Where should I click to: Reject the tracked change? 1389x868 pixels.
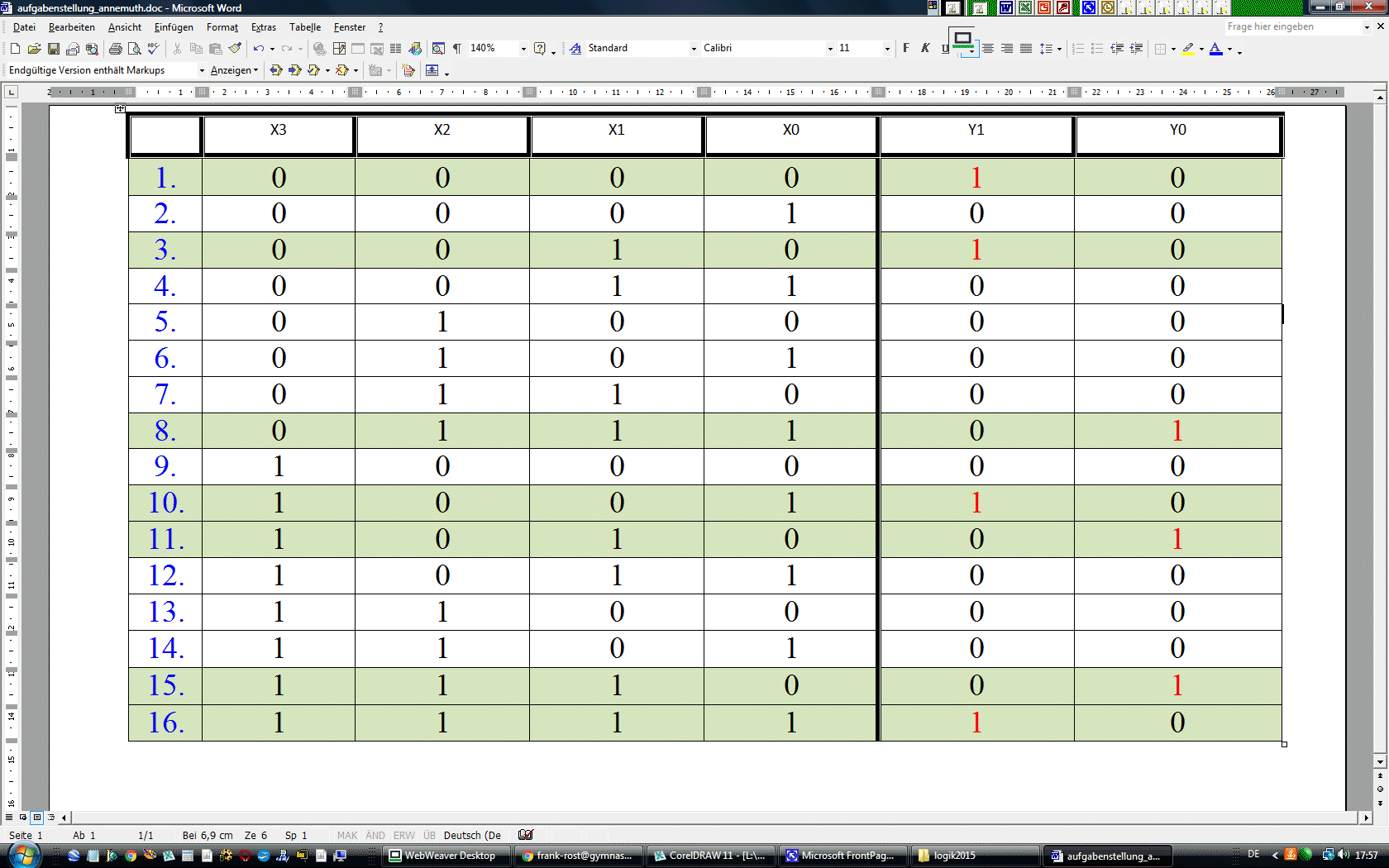coord(342,70)
